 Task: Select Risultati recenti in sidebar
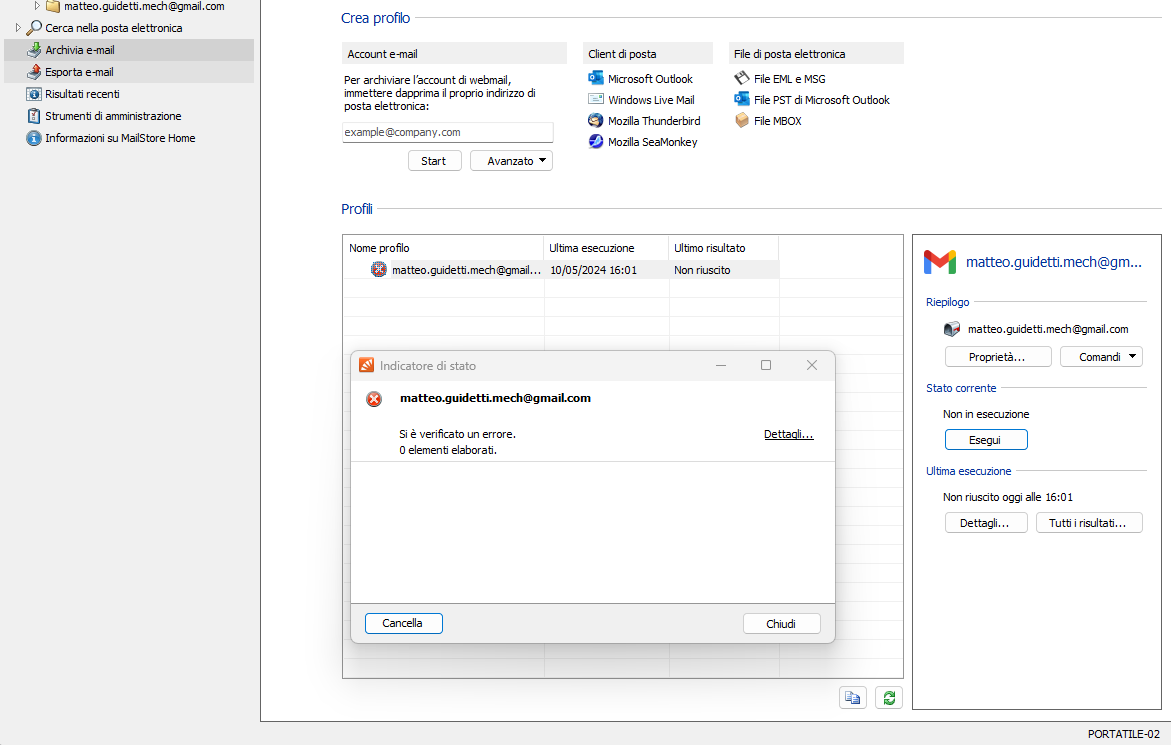82,94
